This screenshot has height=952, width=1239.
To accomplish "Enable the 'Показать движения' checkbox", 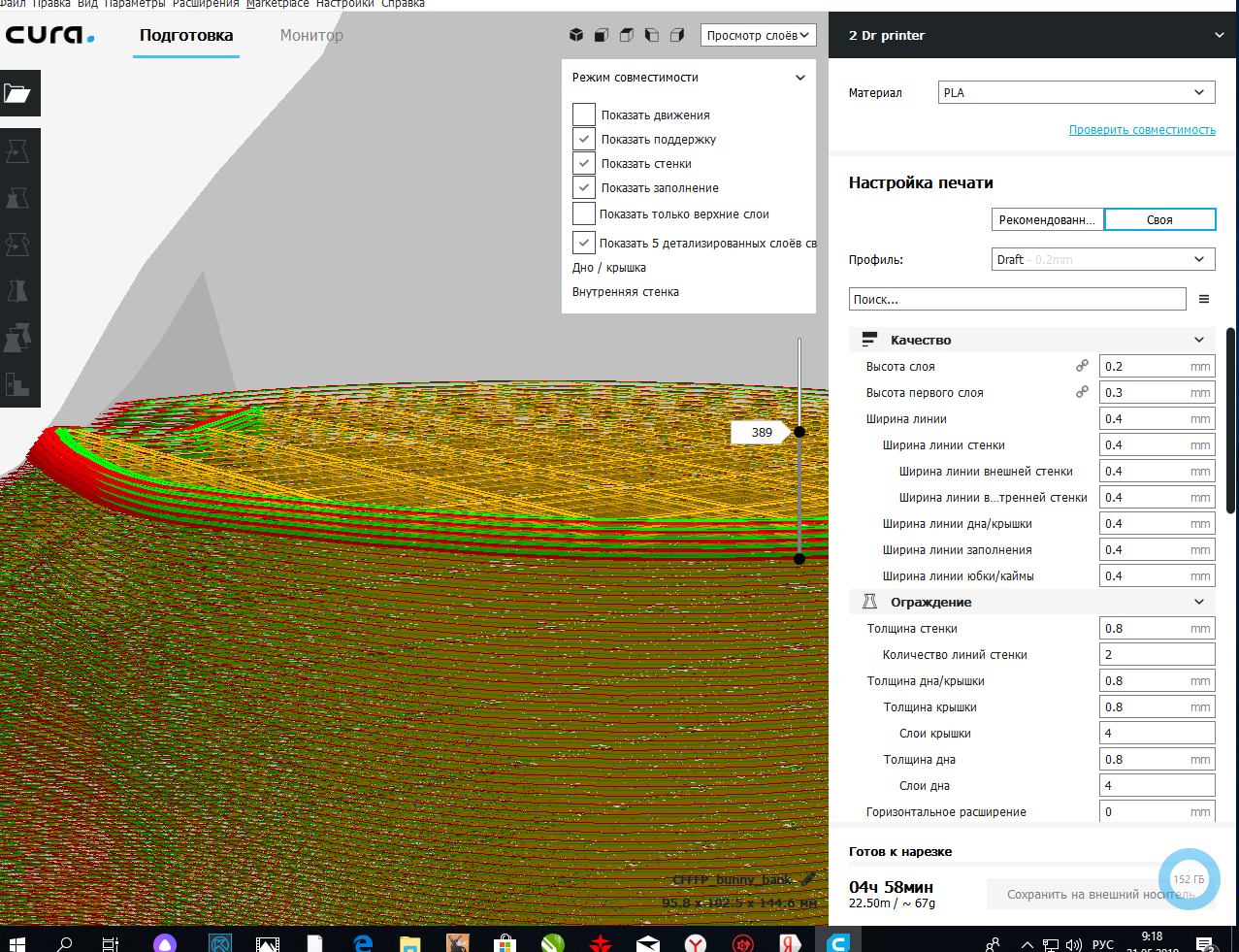I will 584,115.
